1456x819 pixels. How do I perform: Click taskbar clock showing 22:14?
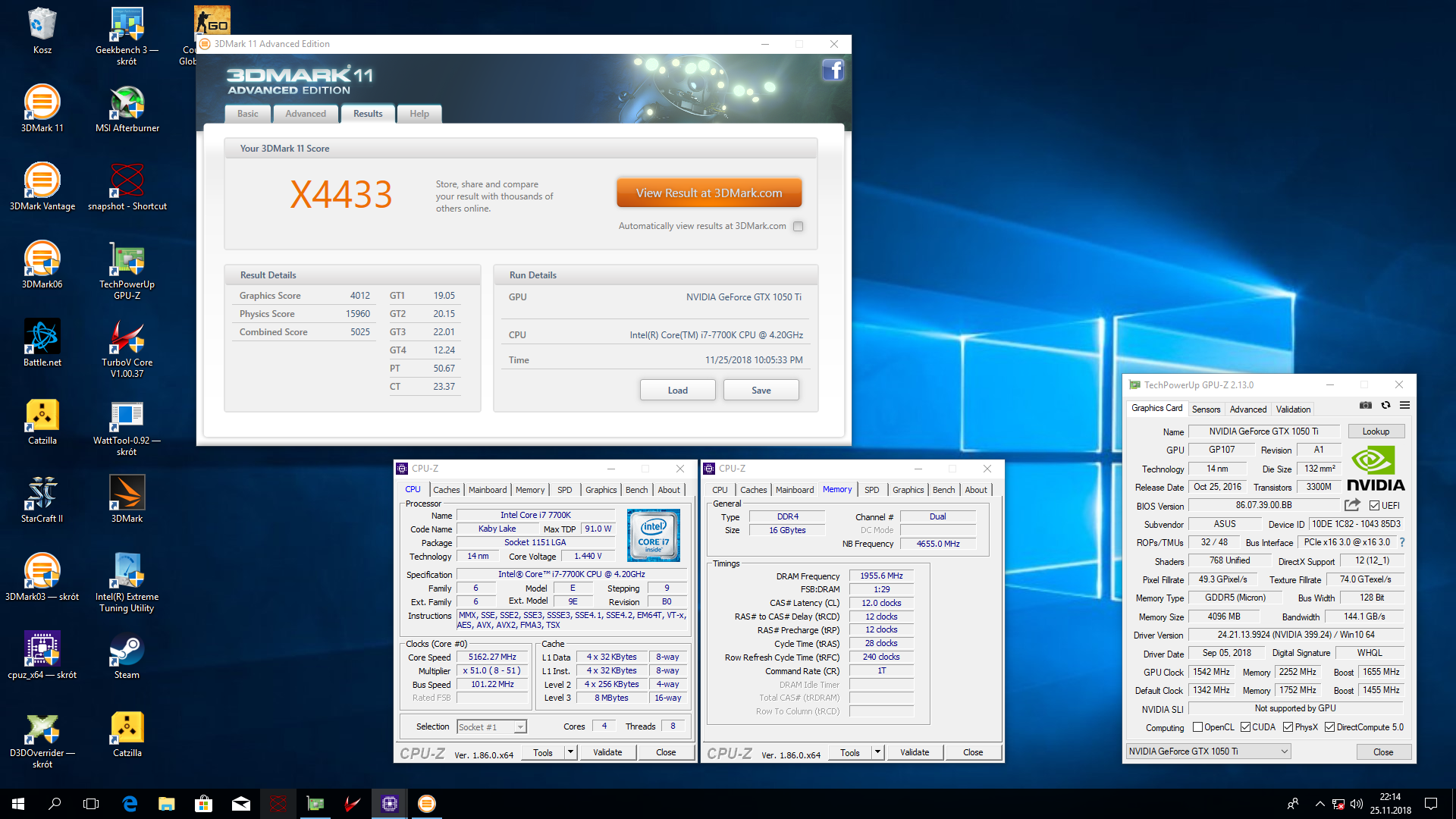click(1390, 804)
